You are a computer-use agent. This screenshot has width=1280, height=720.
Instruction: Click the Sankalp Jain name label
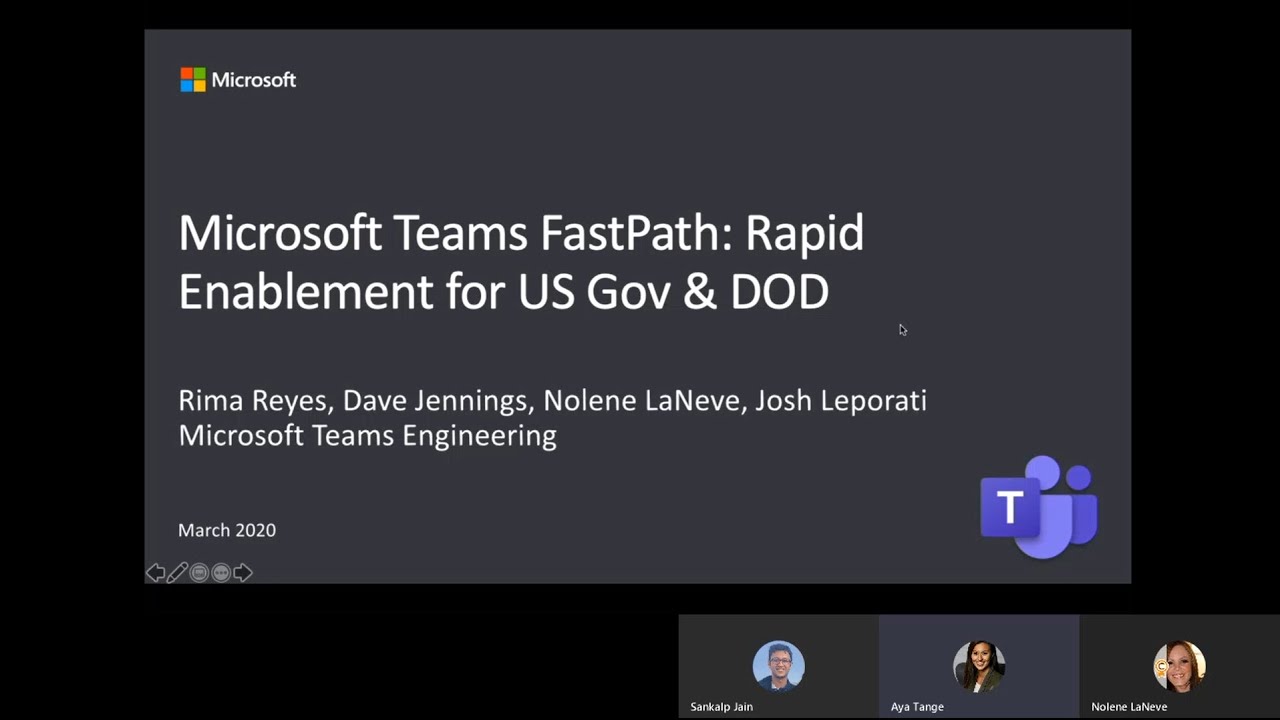point(721,707)
